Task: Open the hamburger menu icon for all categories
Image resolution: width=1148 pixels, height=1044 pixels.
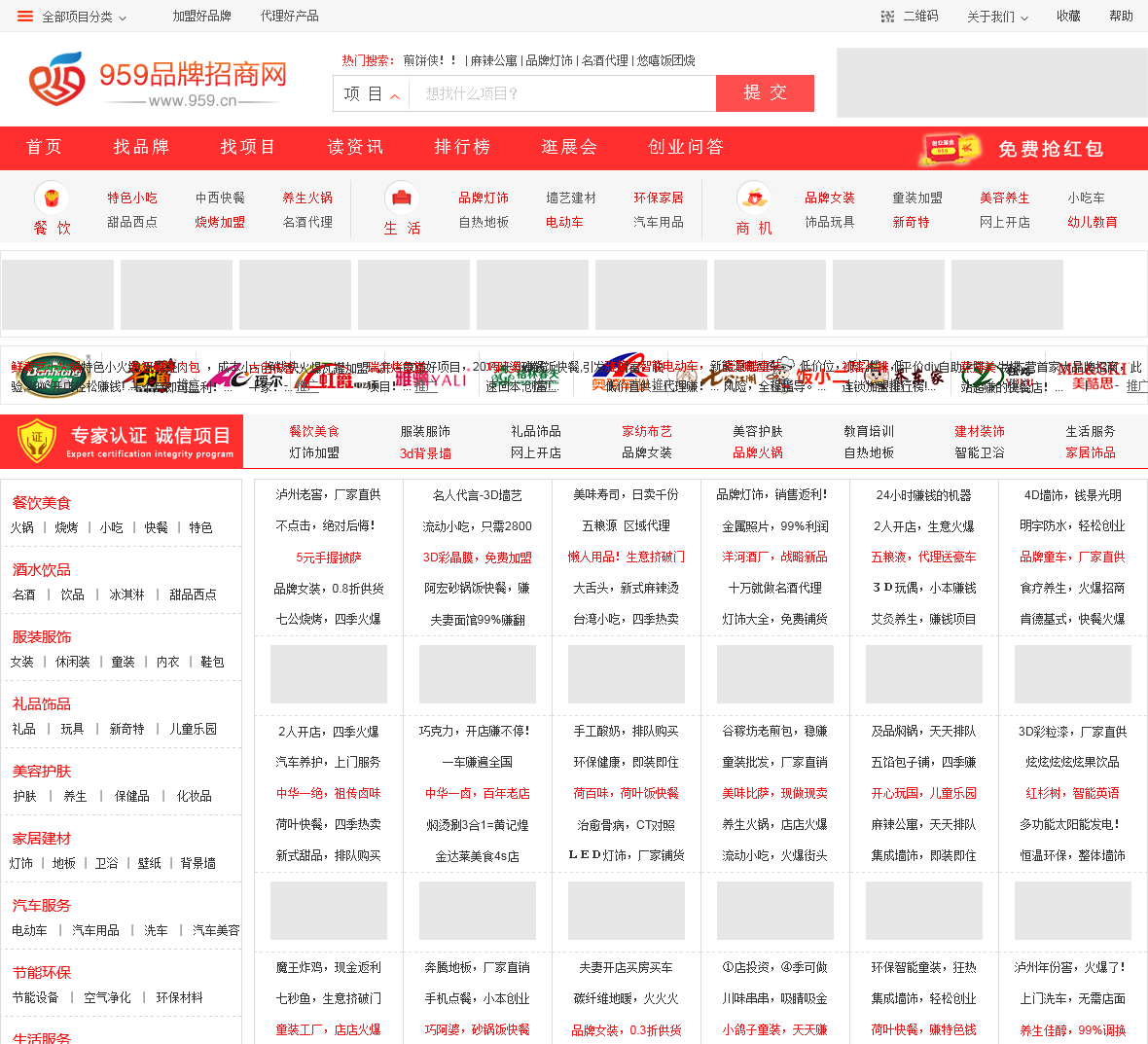Action: click(x=25, y=17)
